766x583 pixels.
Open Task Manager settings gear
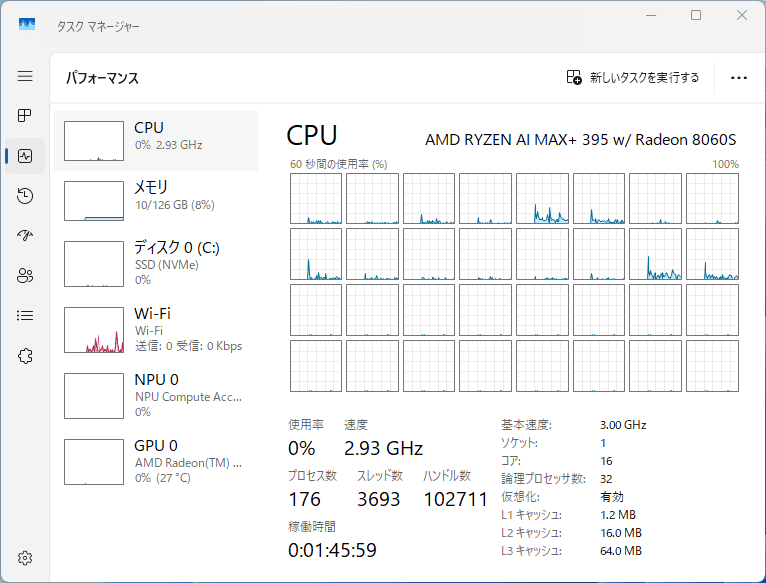coord(25,557)
